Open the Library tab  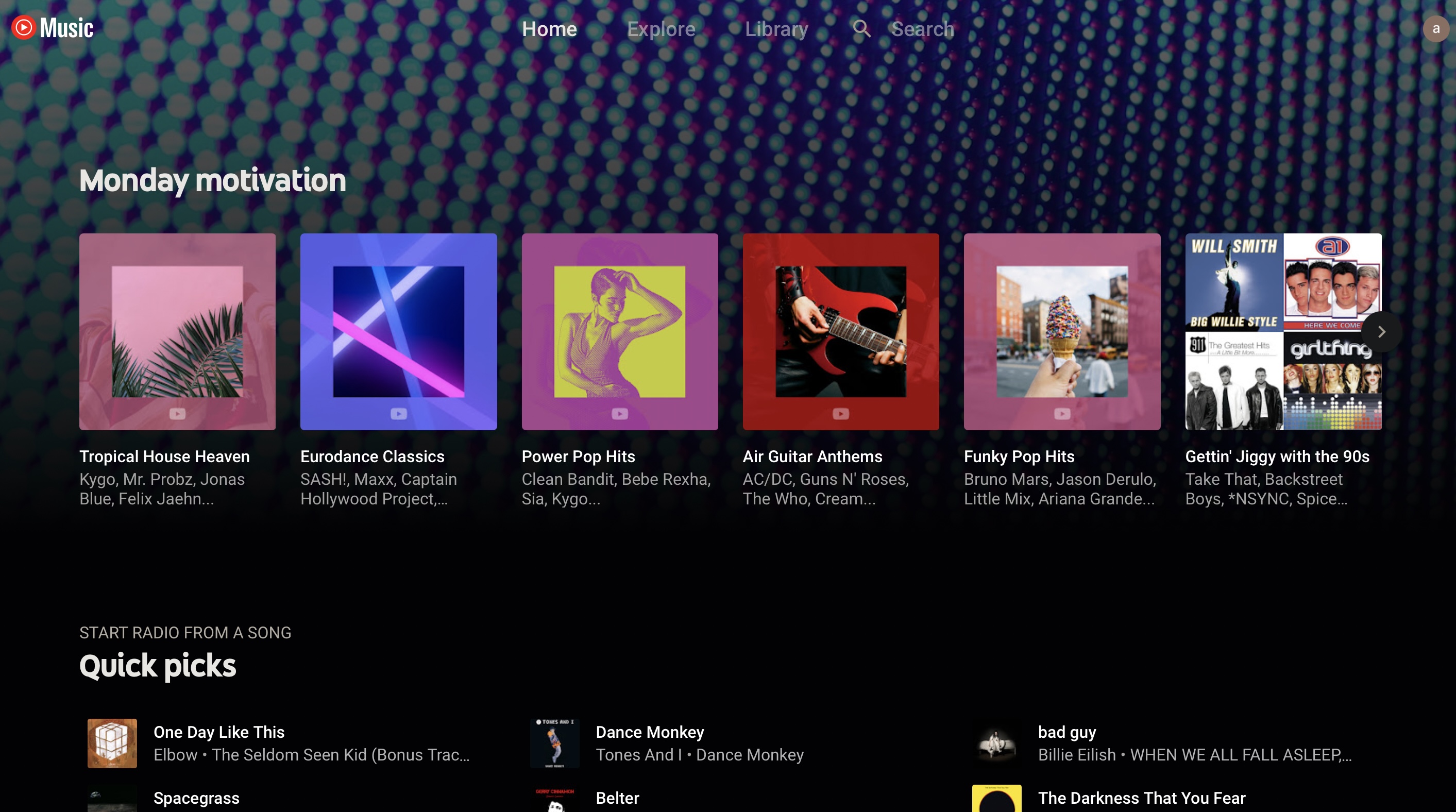(776, 29)
